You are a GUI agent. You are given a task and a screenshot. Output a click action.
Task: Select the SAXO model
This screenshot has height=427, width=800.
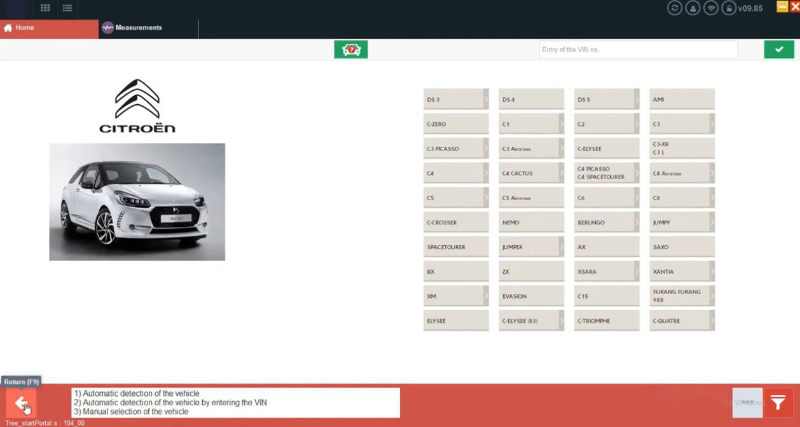pyautogui.click(x=682, y=247)
